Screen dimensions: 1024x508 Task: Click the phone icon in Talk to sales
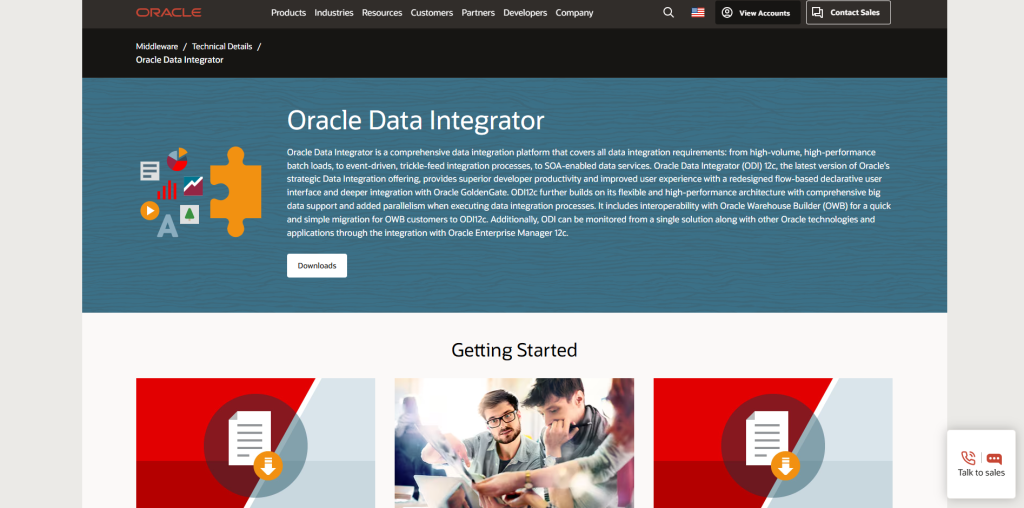coord(968,458)
